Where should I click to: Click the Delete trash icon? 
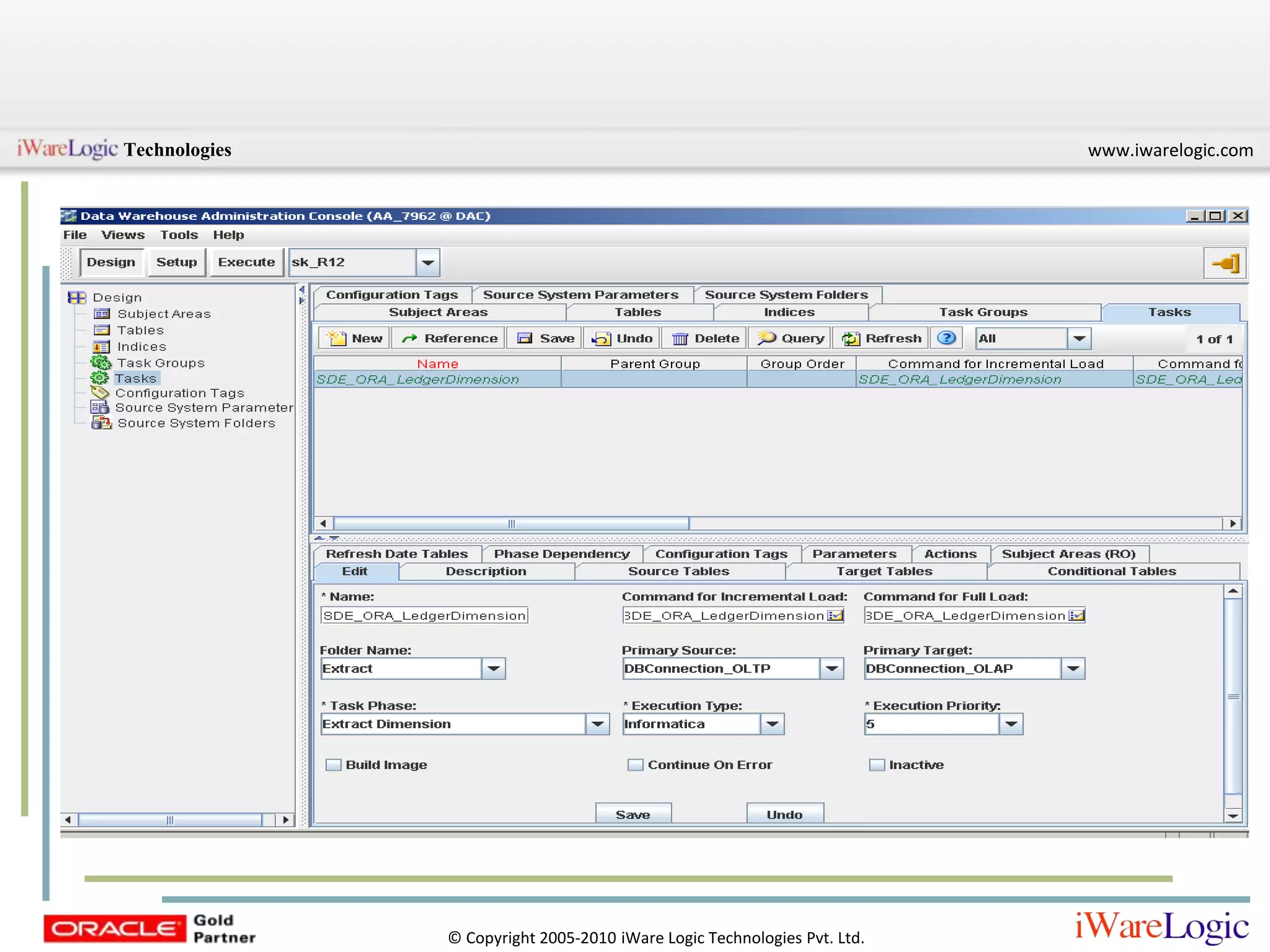[x=680, y=338]
